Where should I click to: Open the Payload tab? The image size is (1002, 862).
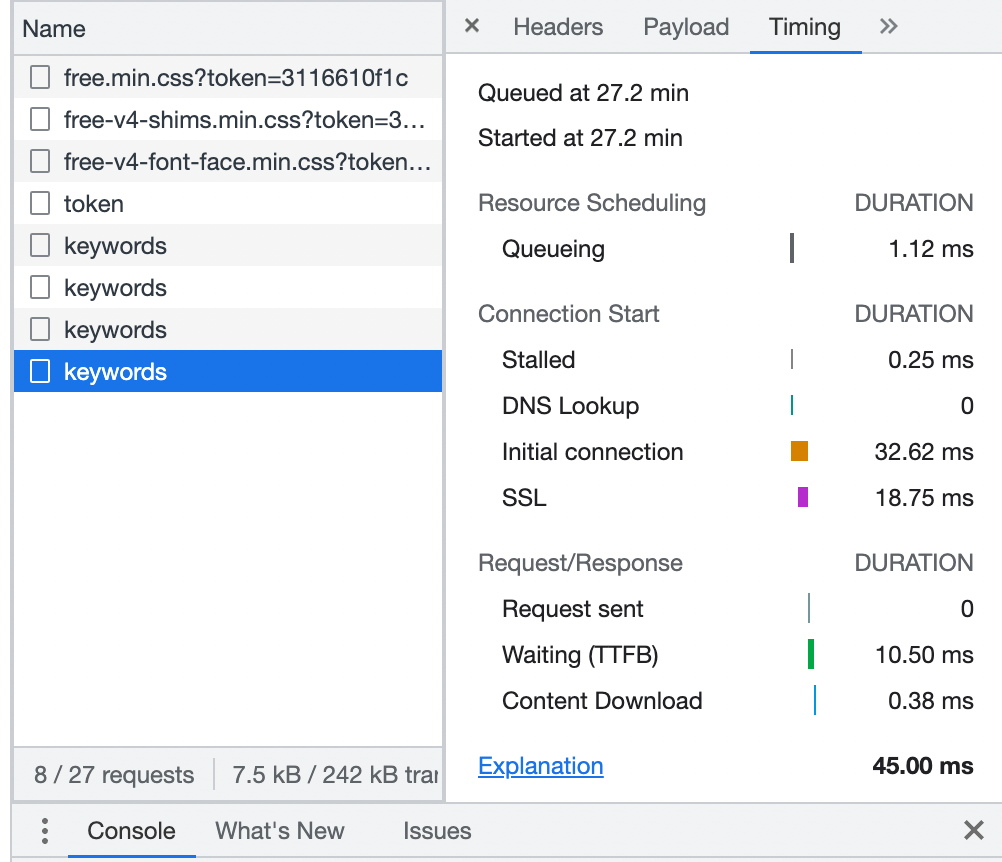686,27
